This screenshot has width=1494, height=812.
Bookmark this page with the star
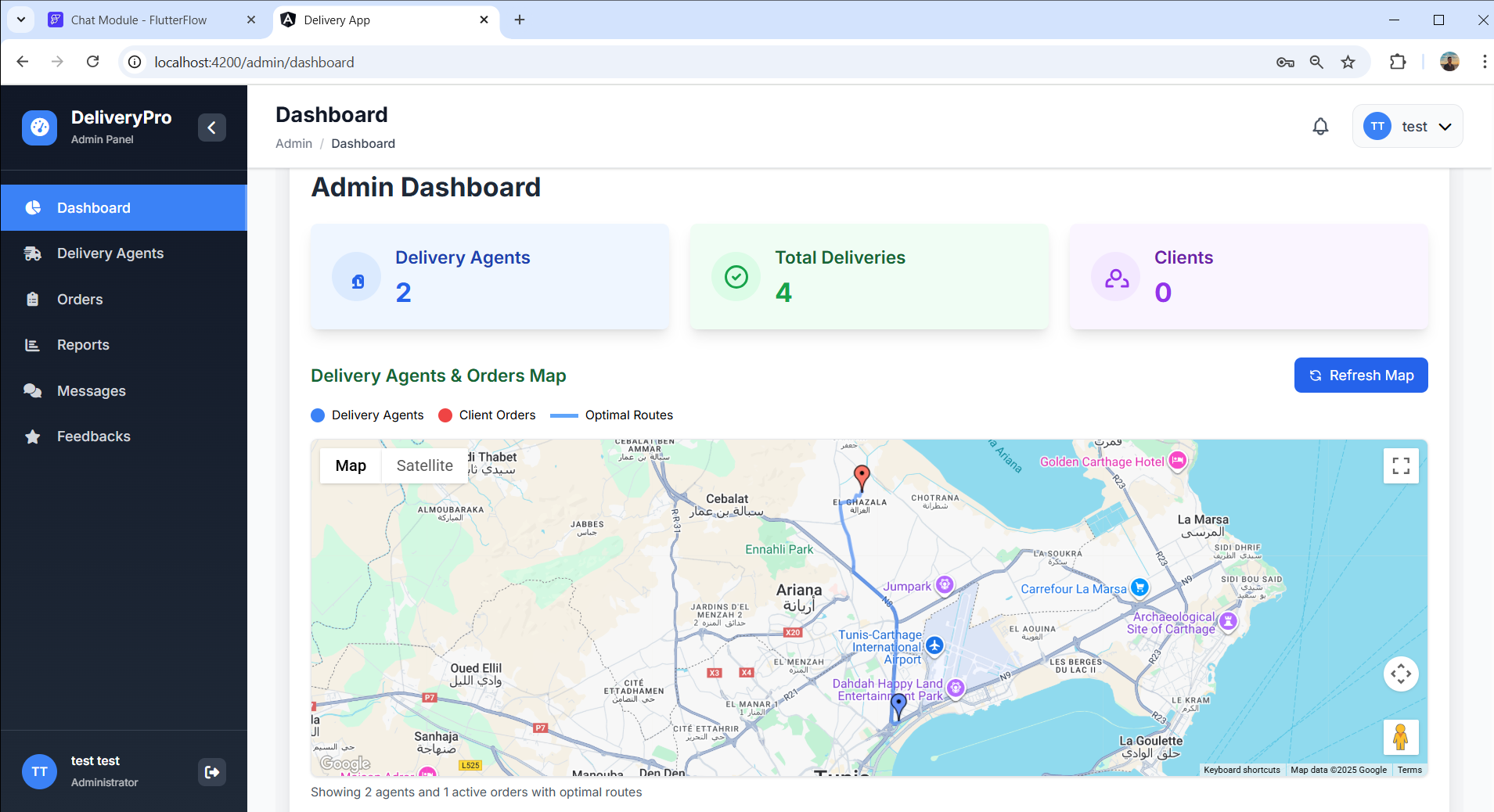coord(1348,62)
